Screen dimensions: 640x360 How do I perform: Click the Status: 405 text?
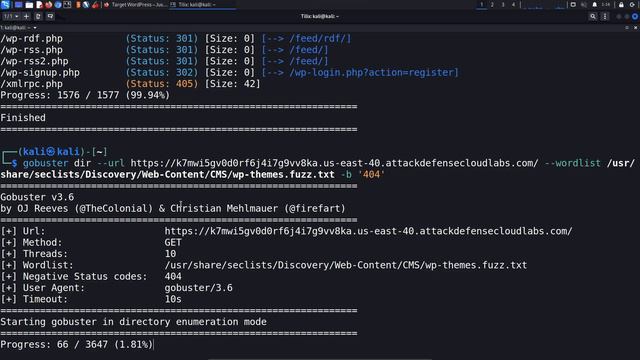point(162,84)
